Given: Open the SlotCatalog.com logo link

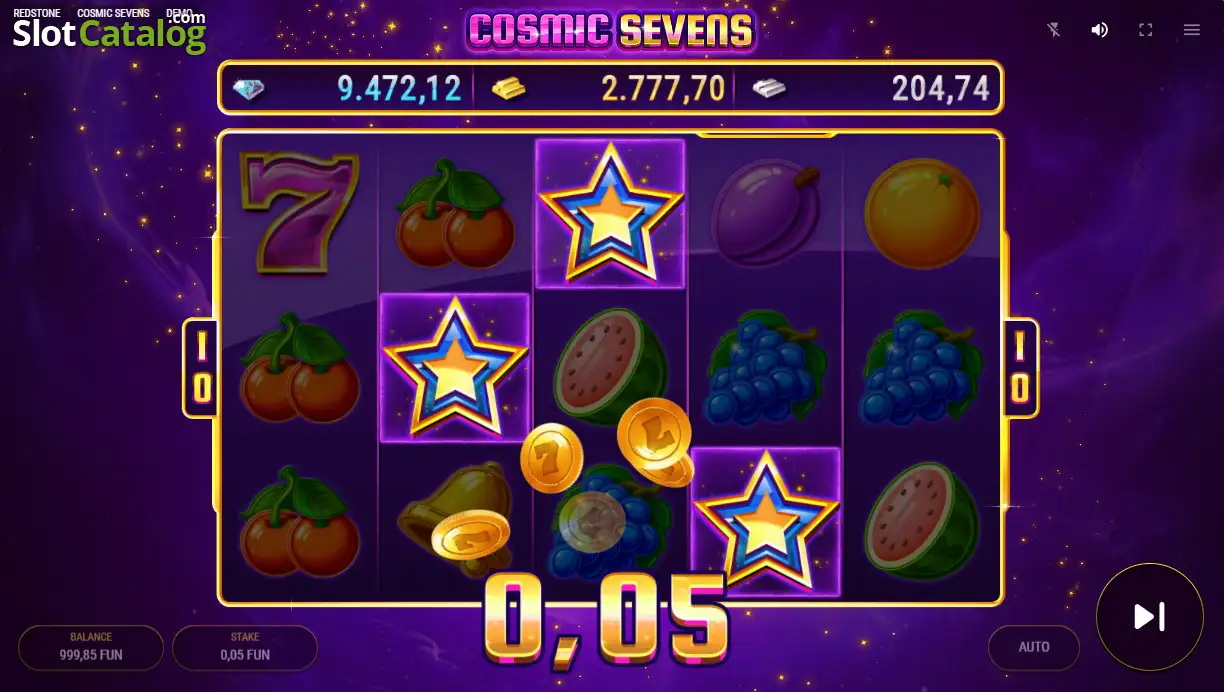Looking at the screenshot, I should [109, 32].
